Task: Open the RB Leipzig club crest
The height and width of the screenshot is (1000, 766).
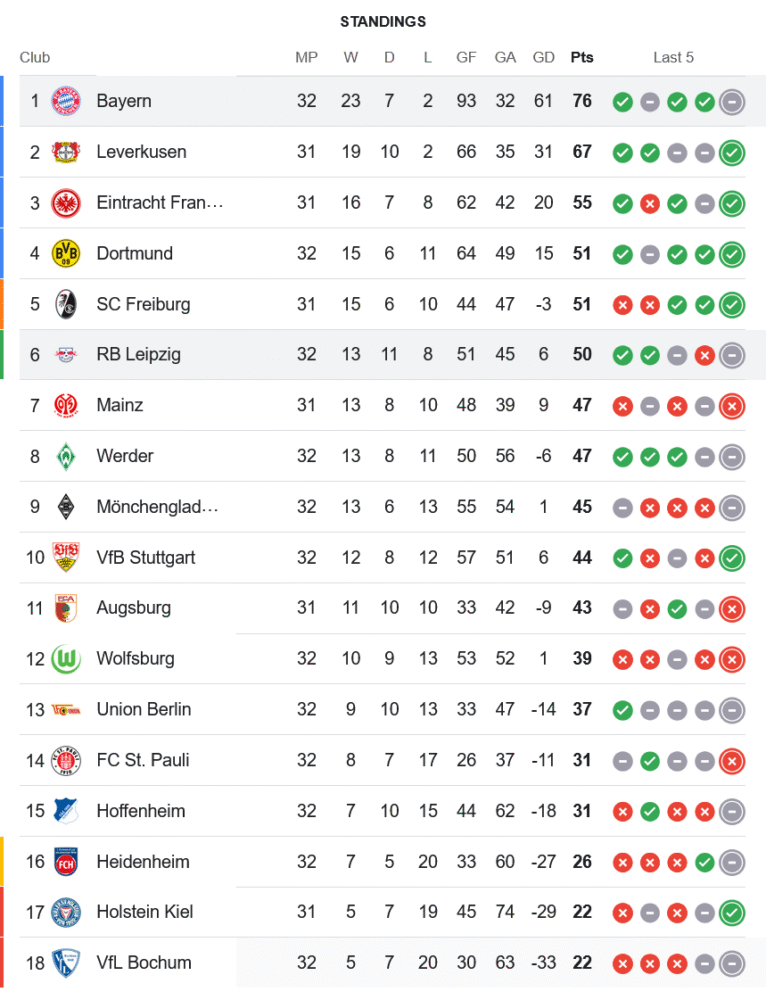Action: point(65,354)
